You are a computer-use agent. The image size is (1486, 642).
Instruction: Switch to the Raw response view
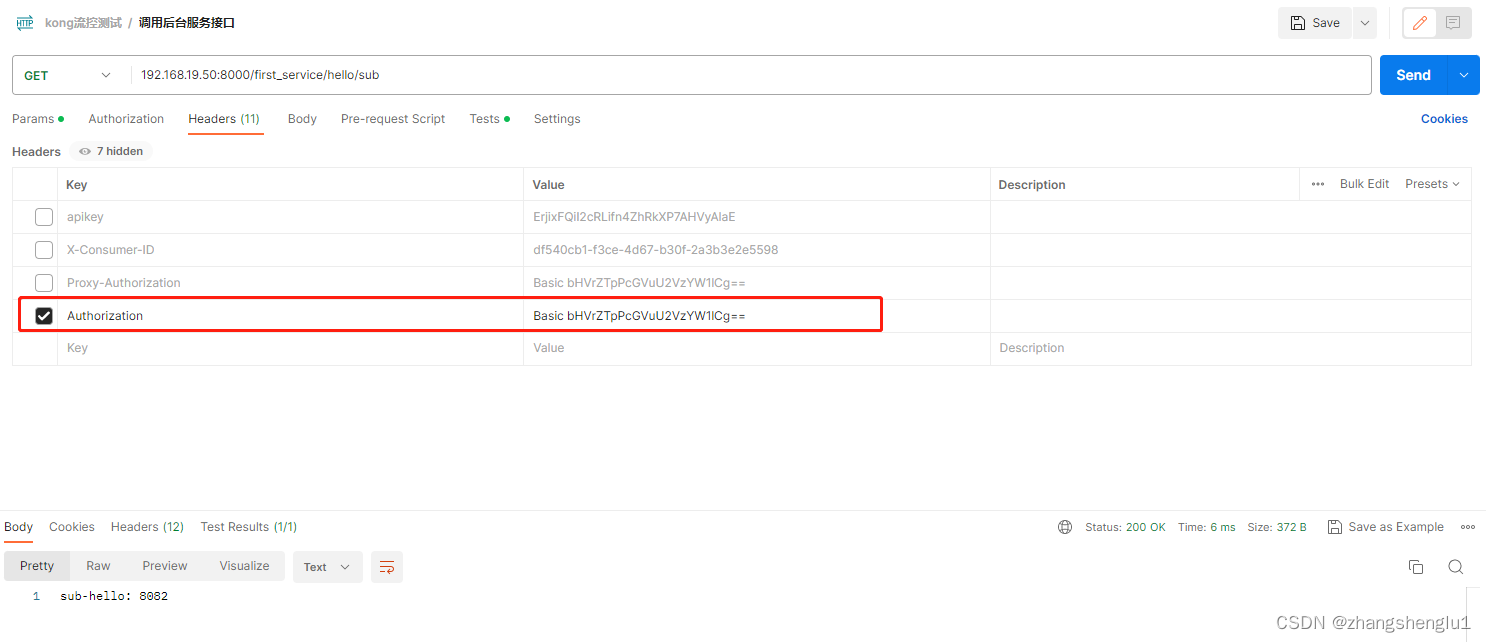[x=98, y=566]
